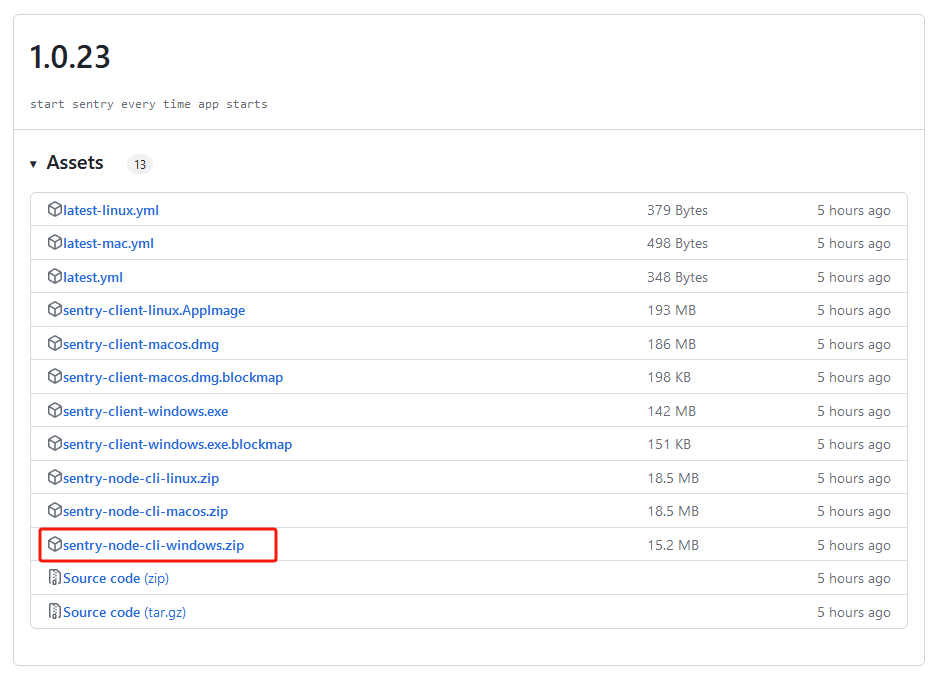Click zip file icon beside Source code (zip)
This screenshot has width=928, height=673.
coord(54,578)
